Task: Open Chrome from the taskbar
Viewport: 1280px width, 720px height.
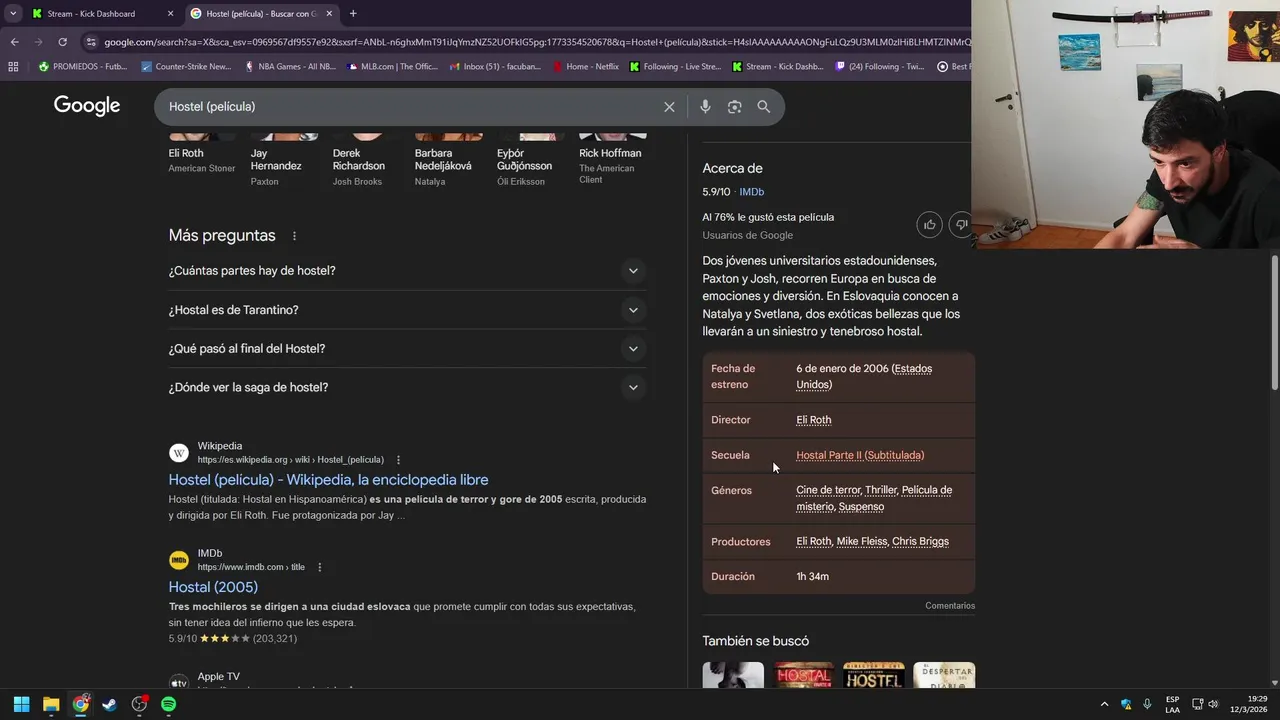Action: pyautogui.click(x=81, y=704)
